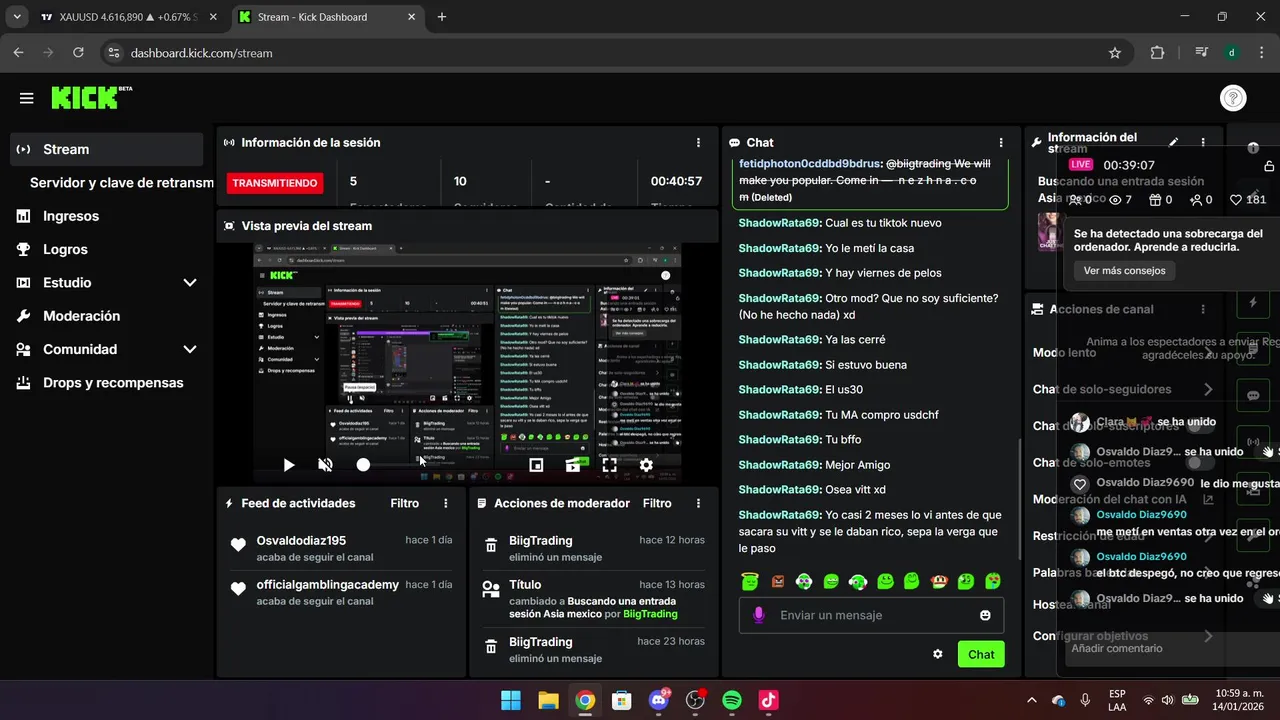Click the TRANSMITIENDO live status badge
This screenshot has height=720, width=1280.
pos(275,183)
